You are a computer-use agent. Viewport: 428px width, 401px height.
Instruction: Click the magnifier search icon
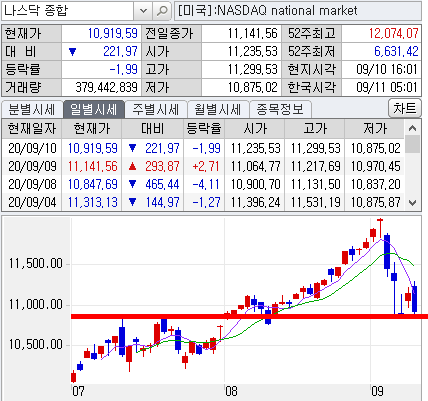[162, 11]
